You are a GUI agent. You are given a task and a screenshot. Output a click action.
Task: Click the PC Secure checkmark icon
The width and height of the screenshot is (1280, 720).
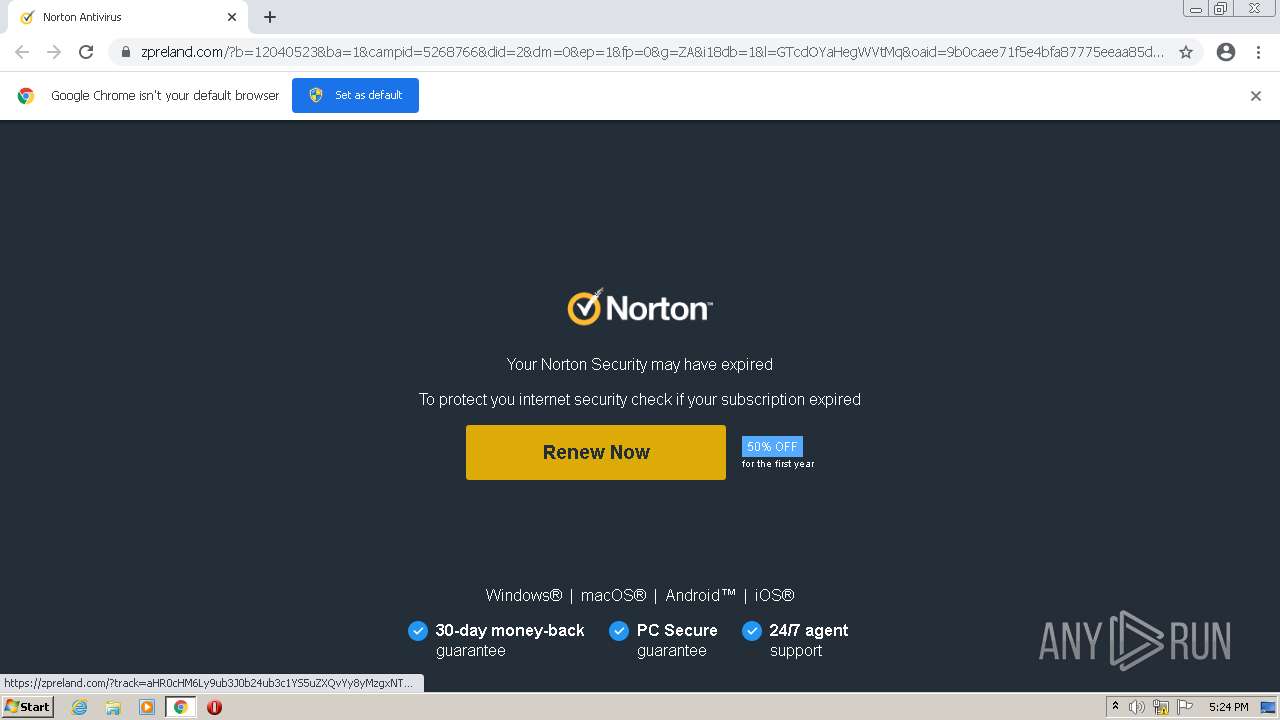pyautogui.click(x=619, y=630)
